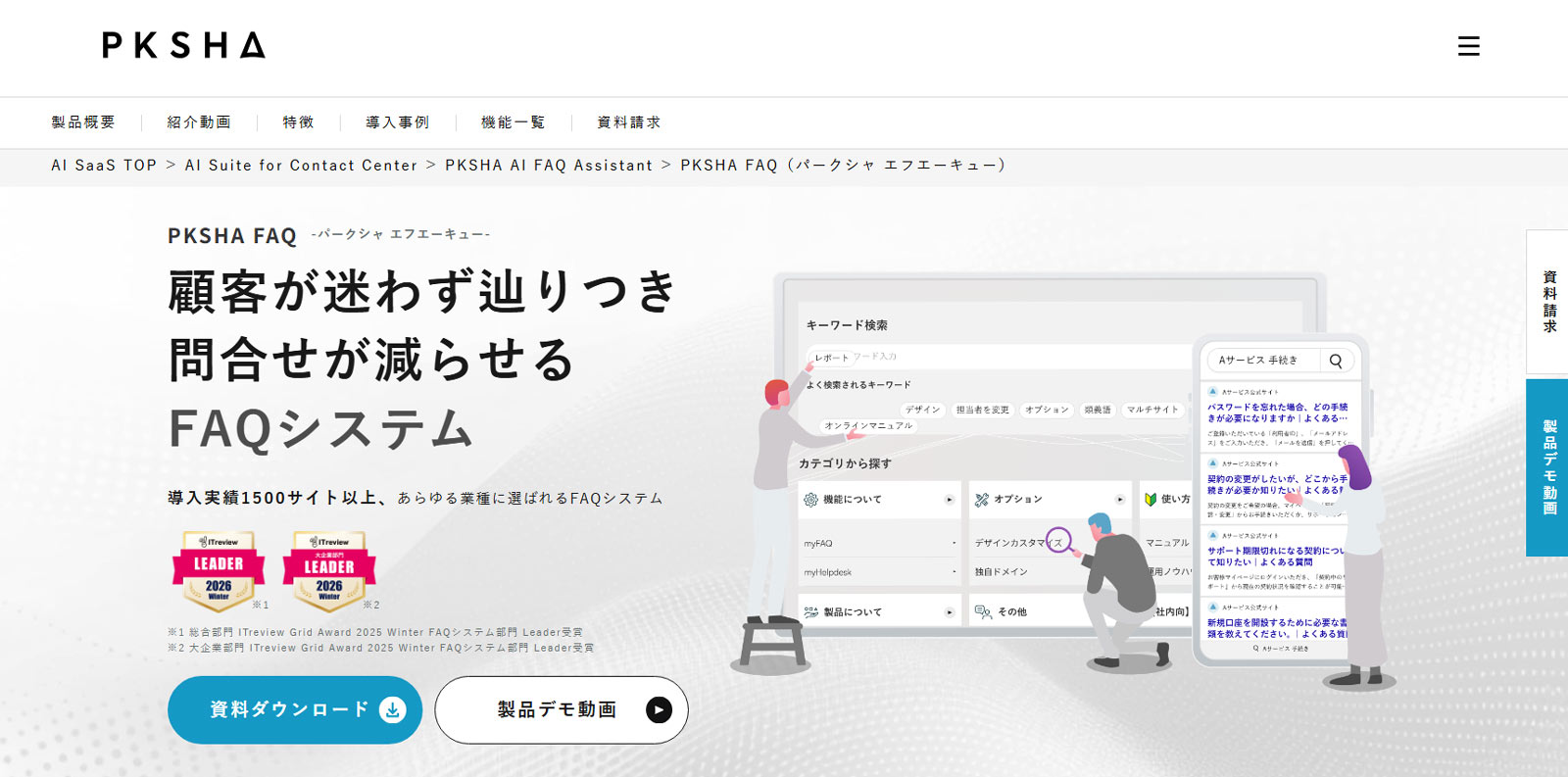Image resolution: width=1568 pixels, height=777 pixels.
Task: Open 新規口座を開設するために FAQ result
Action: [x=1277, y=628]
